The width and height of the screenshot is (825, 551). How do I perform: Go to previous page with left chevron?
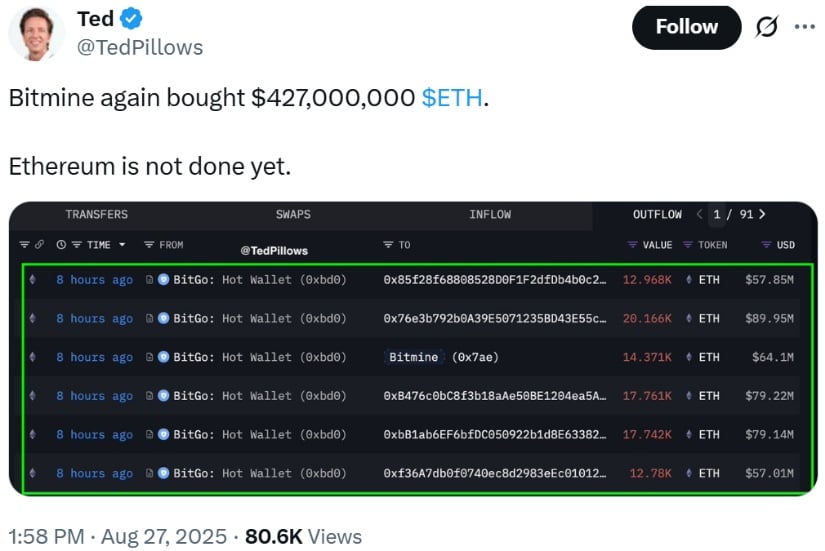tap(699, 214)
